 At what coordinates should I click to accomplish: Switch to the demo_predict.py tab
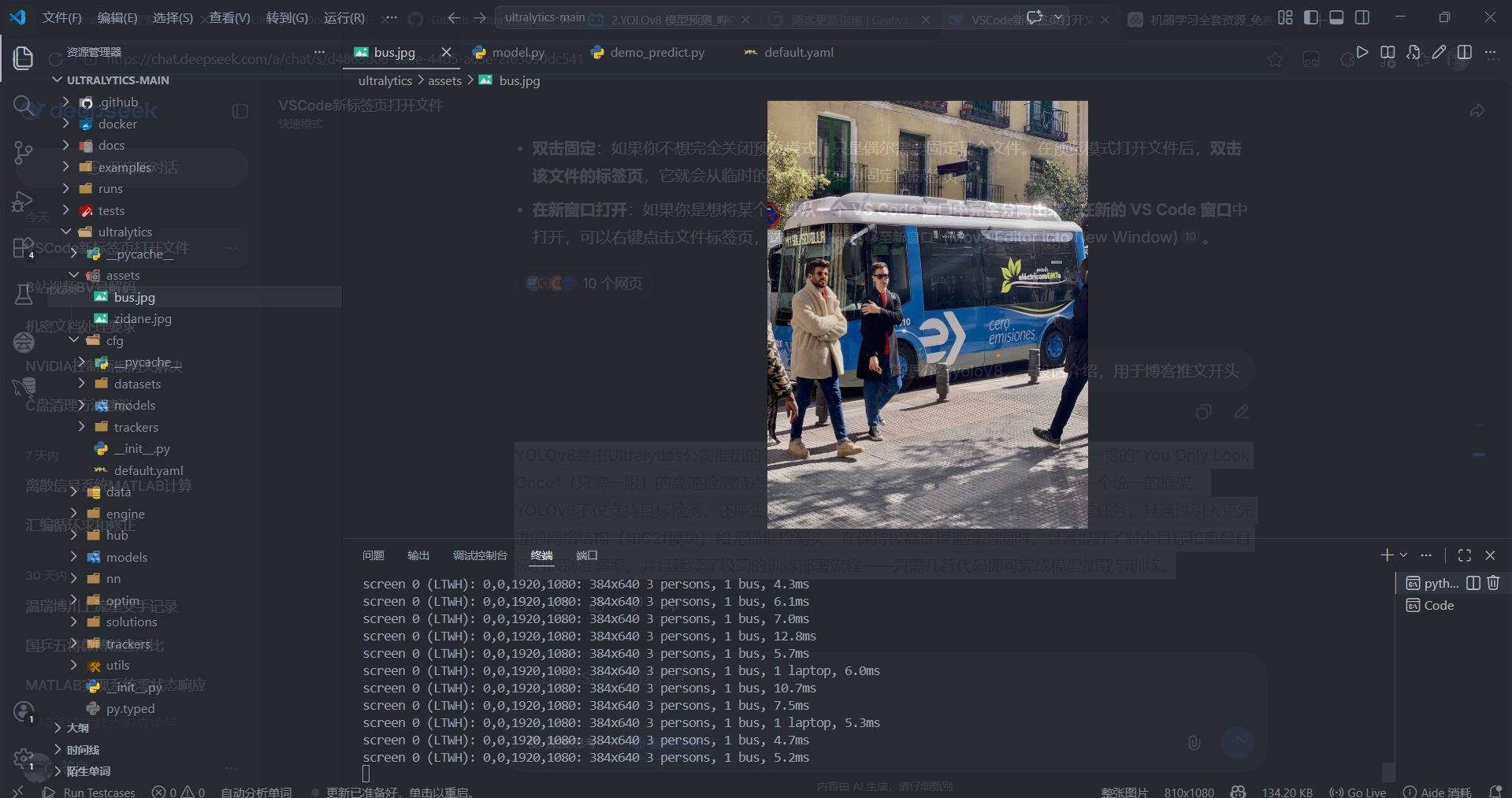pyautogui.click(x=657, y=53)
